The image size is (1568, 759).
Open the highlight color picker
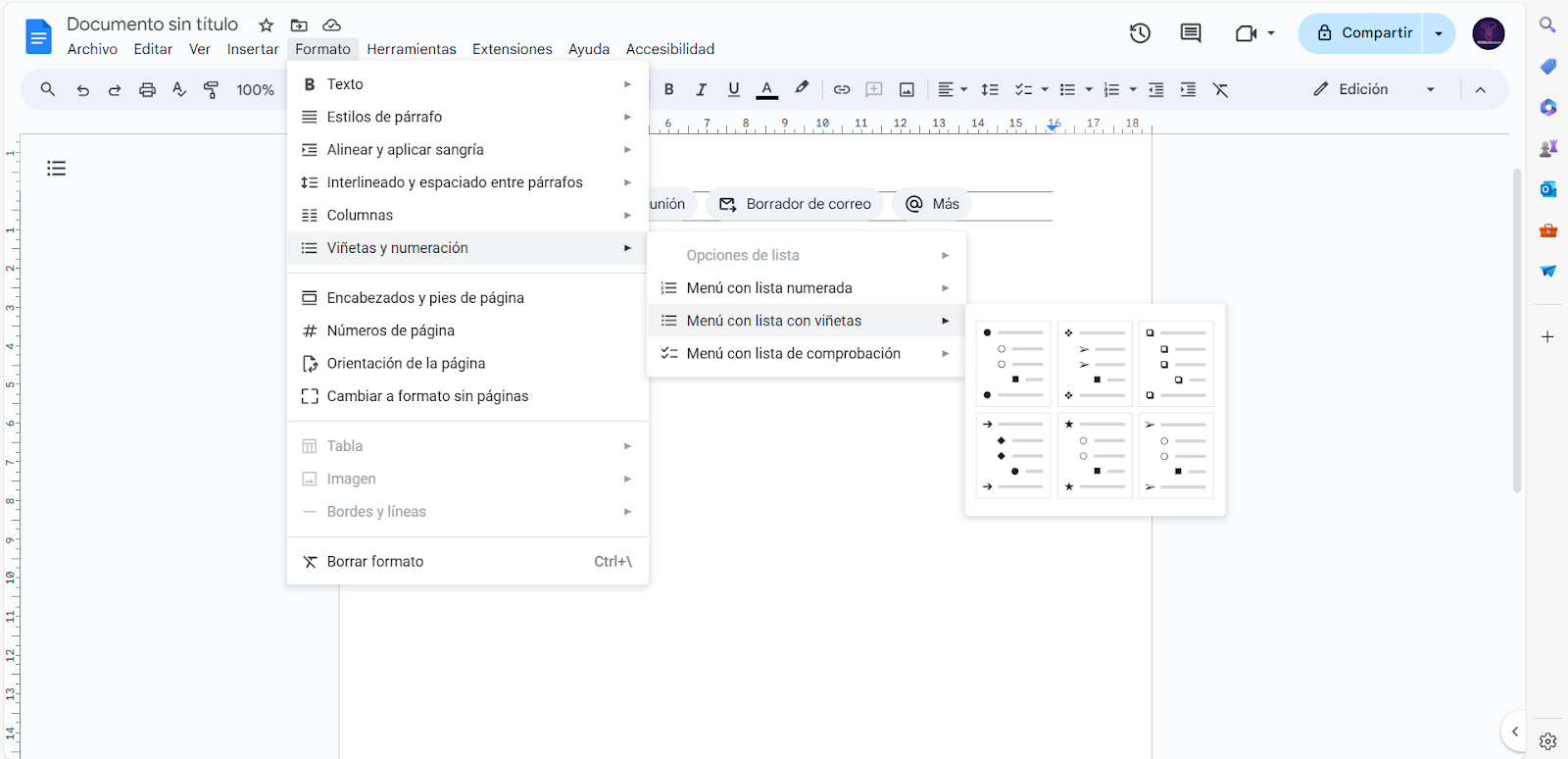point(802,89)
